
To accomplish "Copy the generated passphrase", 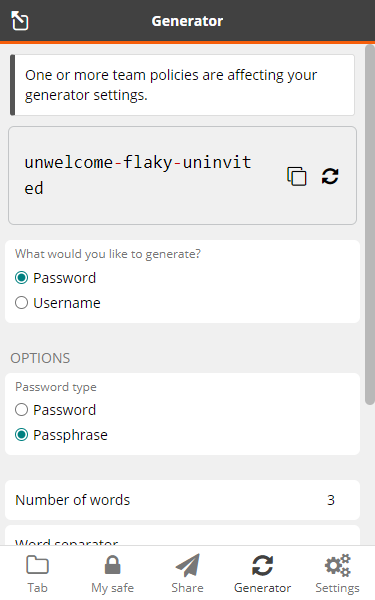I will (297, 176).
